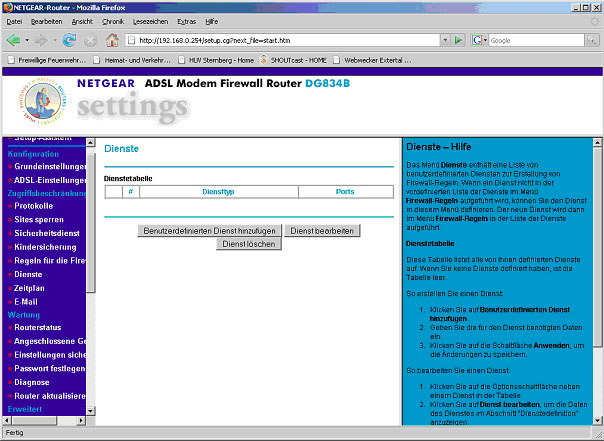The image size is (604, 441).
Task: Click the Stop loading icon
Action: coord(90,40)
